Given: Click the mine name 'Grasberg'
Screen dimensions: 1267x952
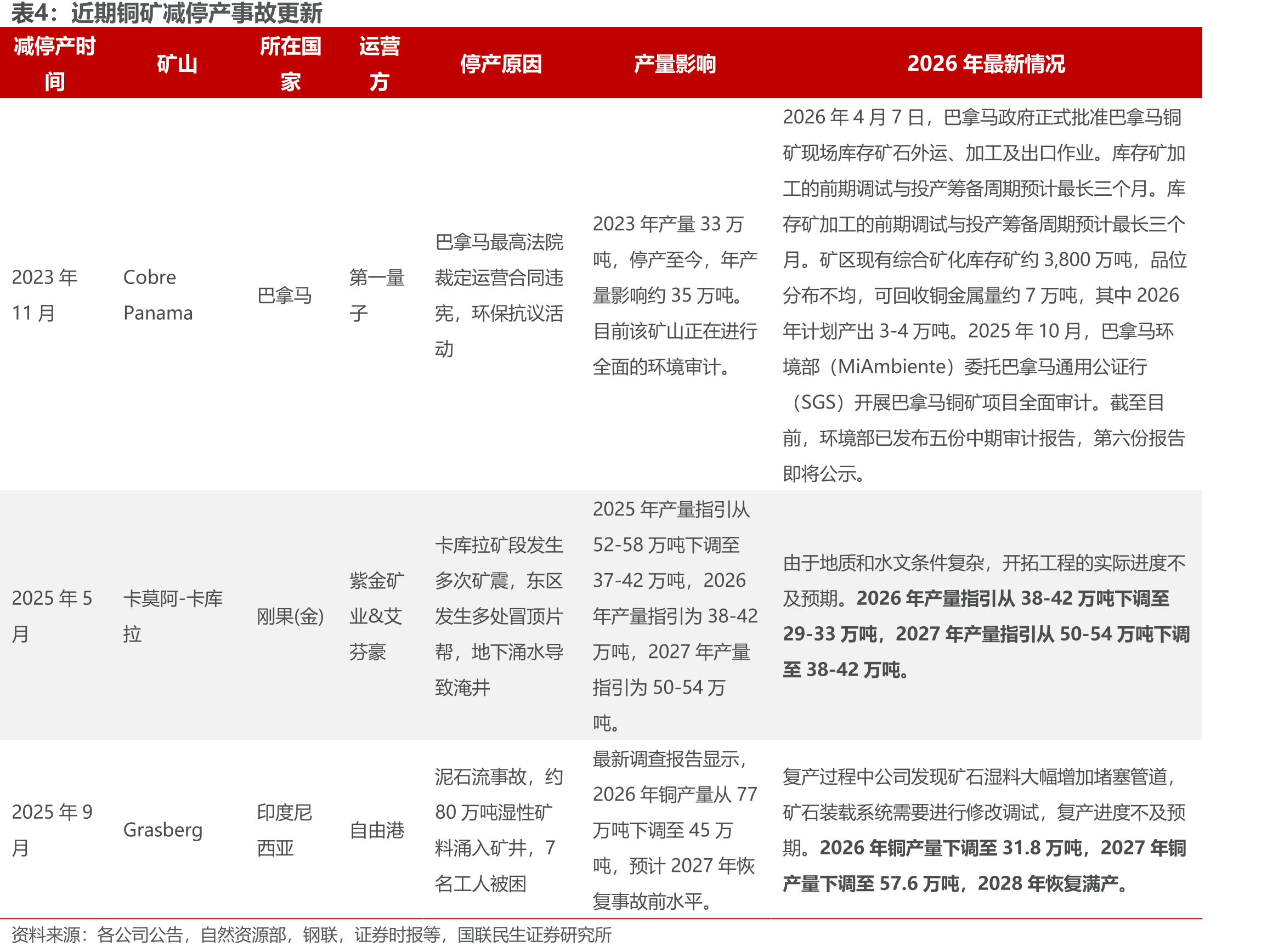Looking at the screenshot, I should (163, 830).
